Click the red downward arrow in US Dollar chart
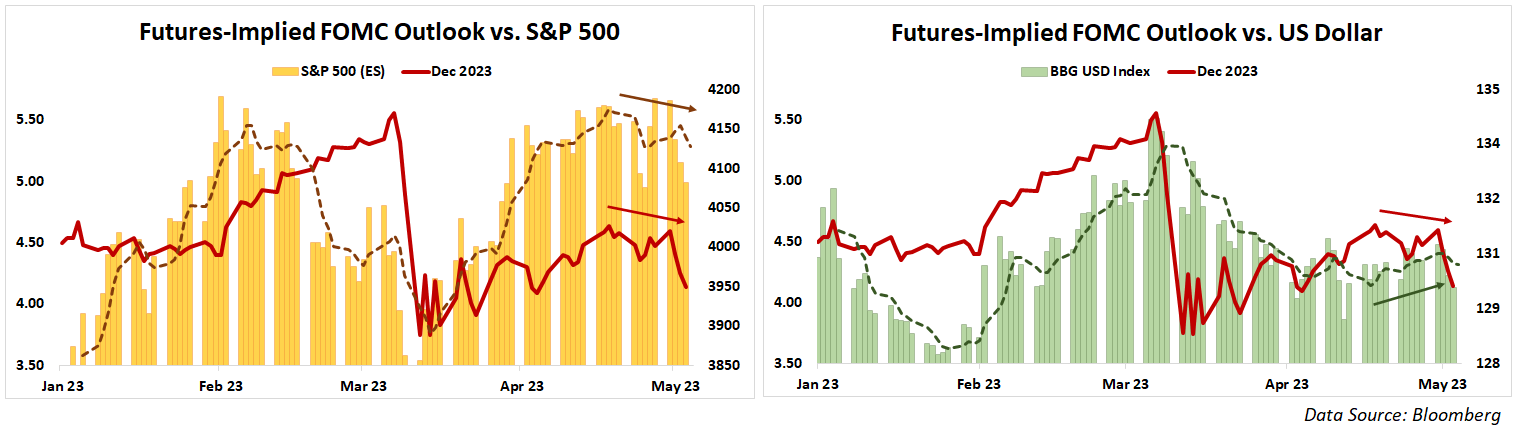The image size is (1516, 433). tap(1415, 215)
